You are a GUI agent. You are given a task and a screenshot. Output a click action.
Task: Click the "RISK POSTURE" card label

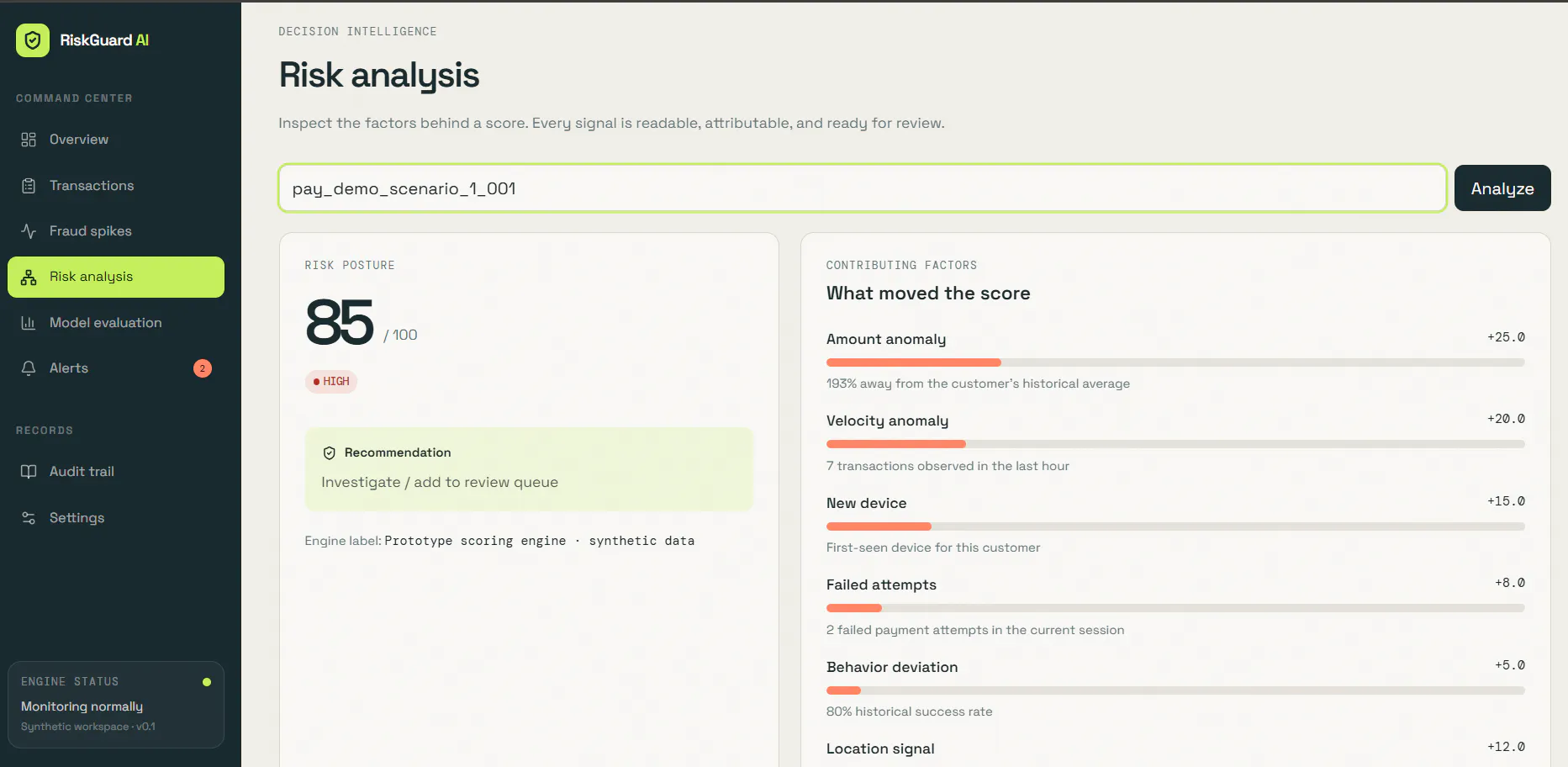350,266
